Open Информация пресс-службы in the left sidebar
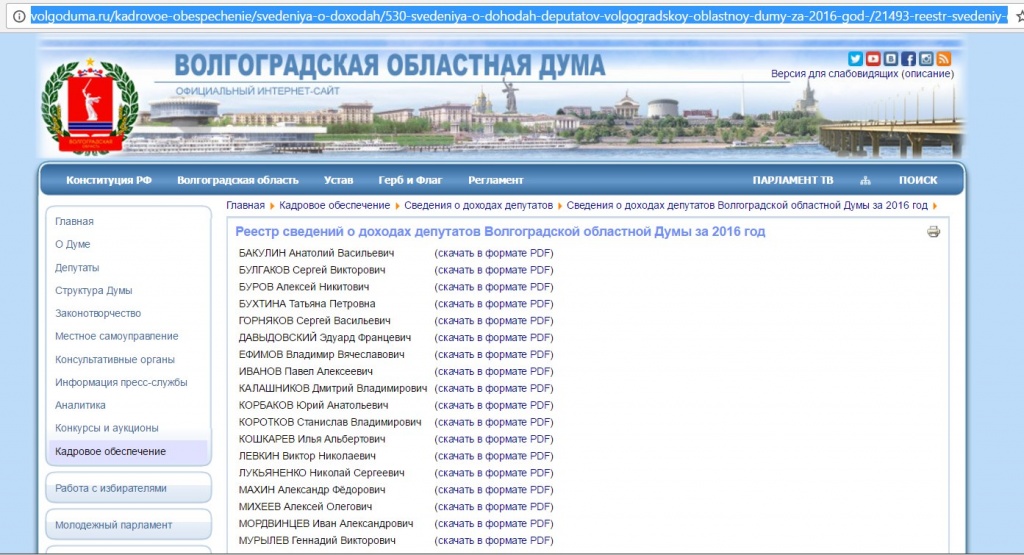1024x555 pixels. coord(121,382)
